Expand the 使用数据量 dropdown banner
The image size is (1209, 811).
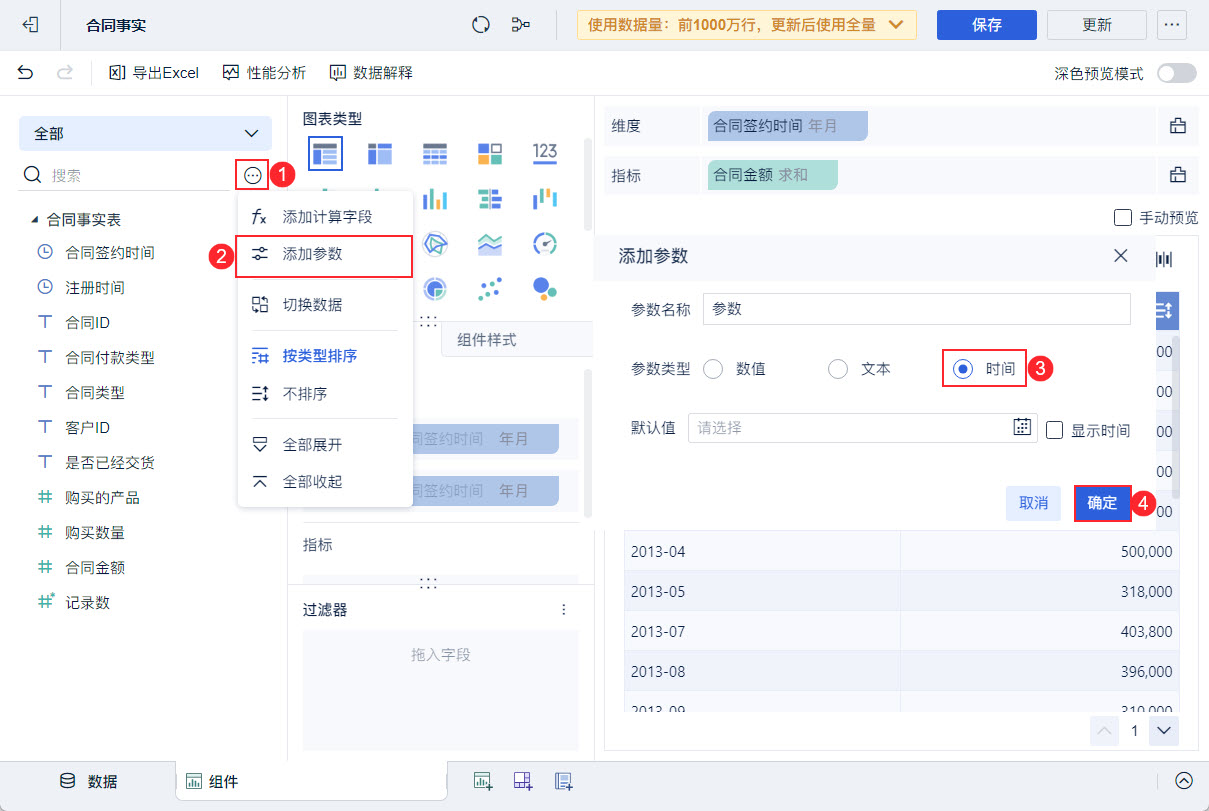(746, 25)
